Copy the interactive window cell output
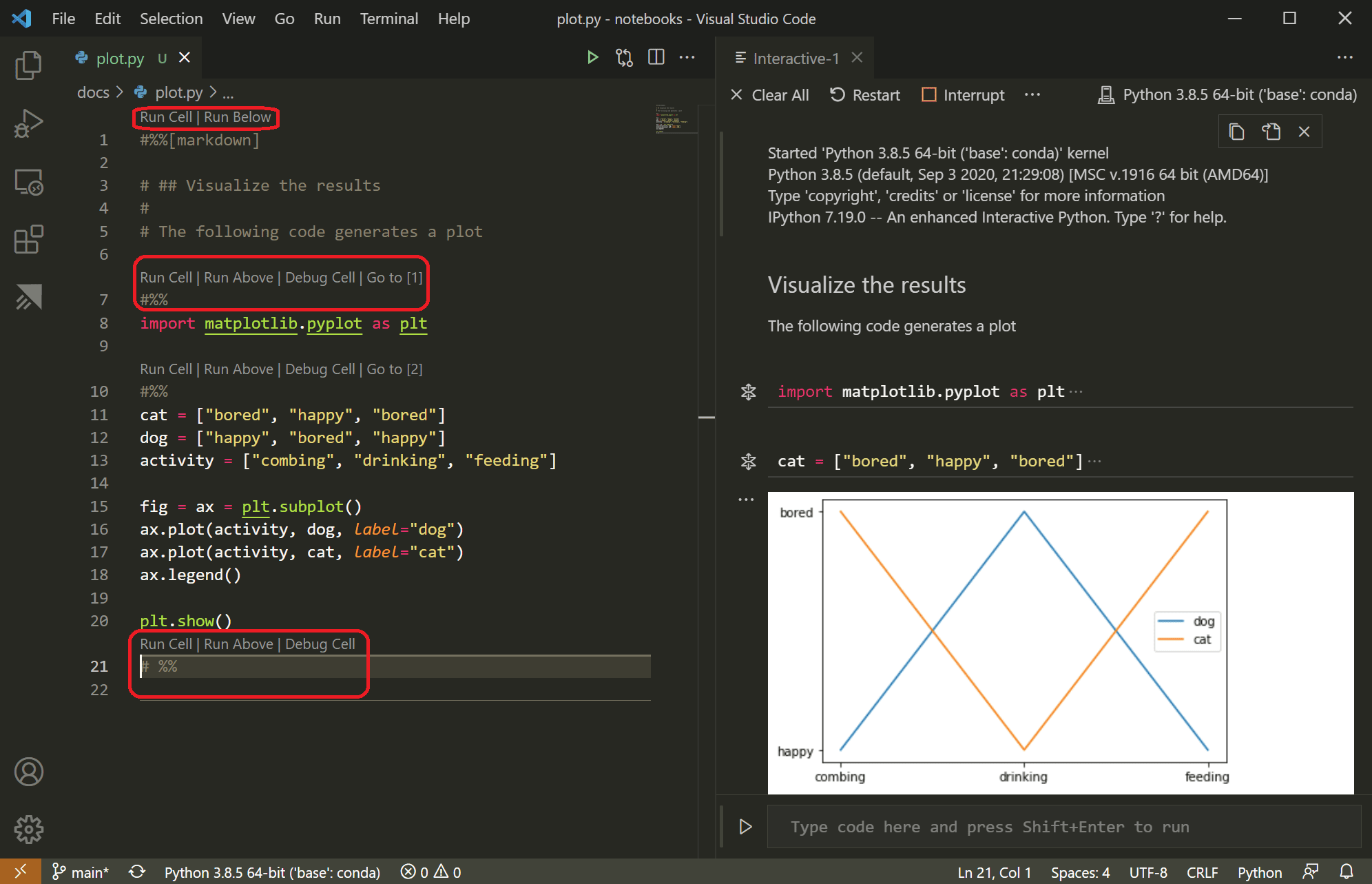 1236,131
